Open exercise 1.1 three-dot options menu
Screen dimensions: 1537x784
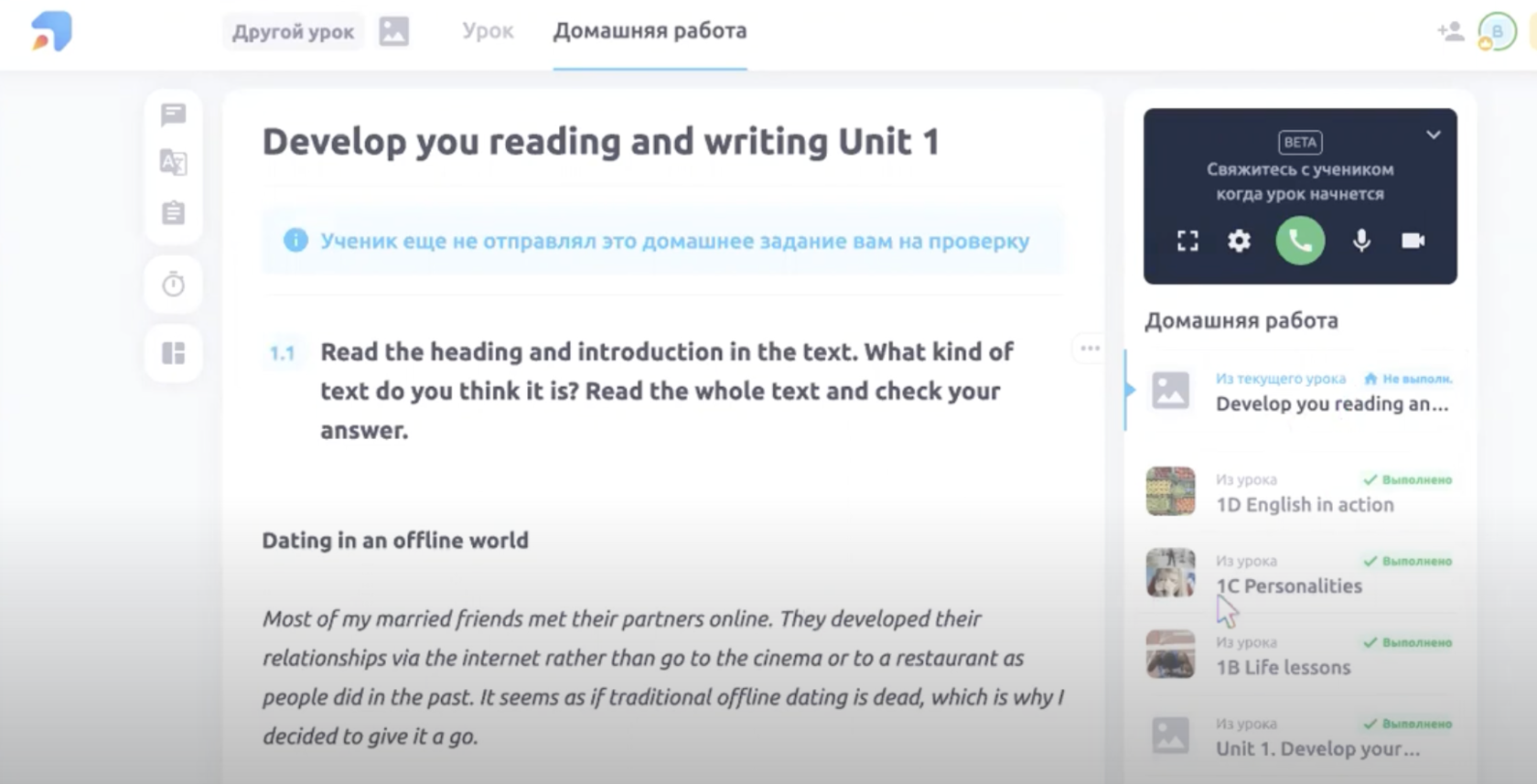pos(1090,349)
